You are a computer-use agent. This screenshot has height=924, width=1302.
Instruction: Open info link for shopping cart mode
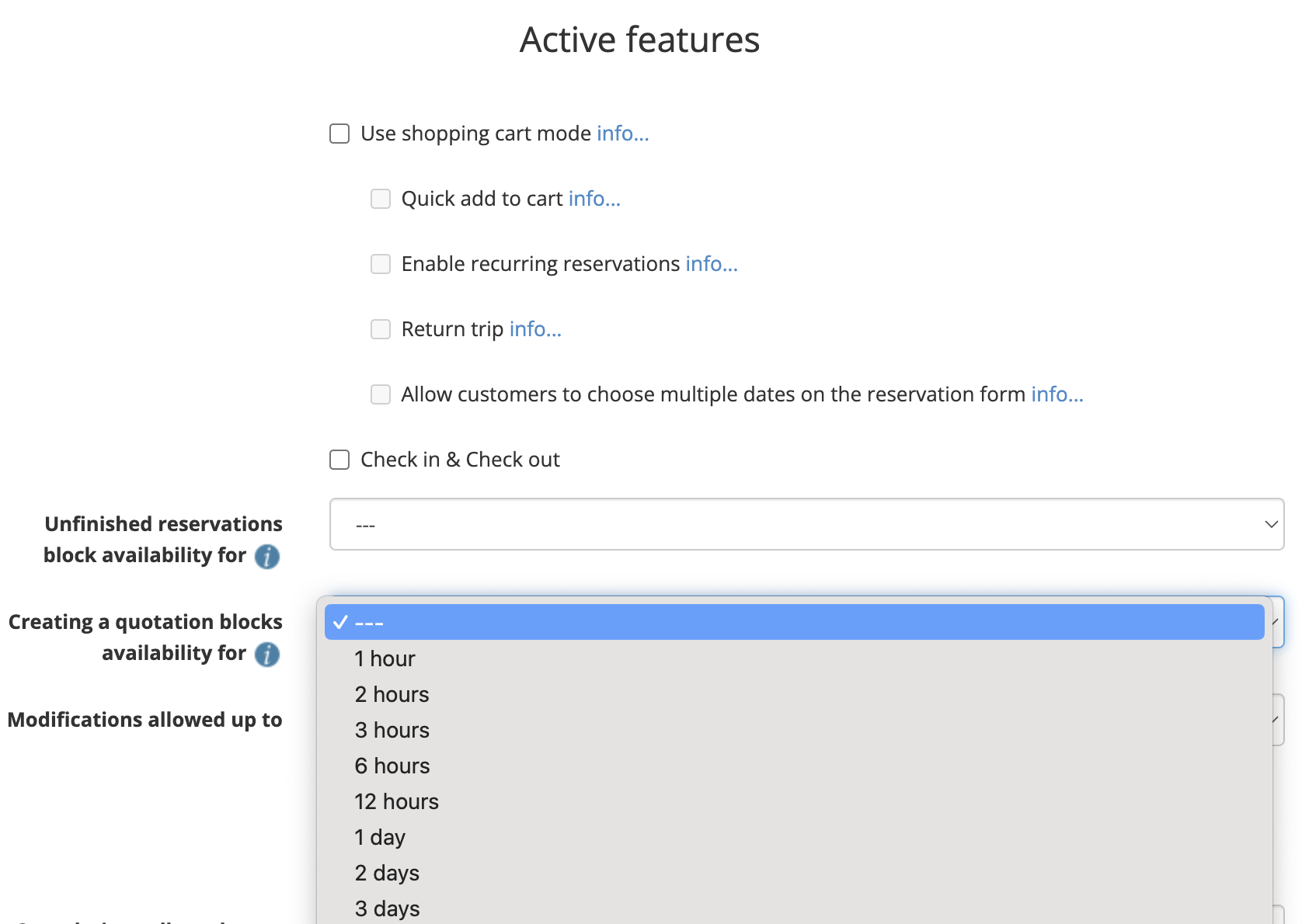[x=622, y=134]
